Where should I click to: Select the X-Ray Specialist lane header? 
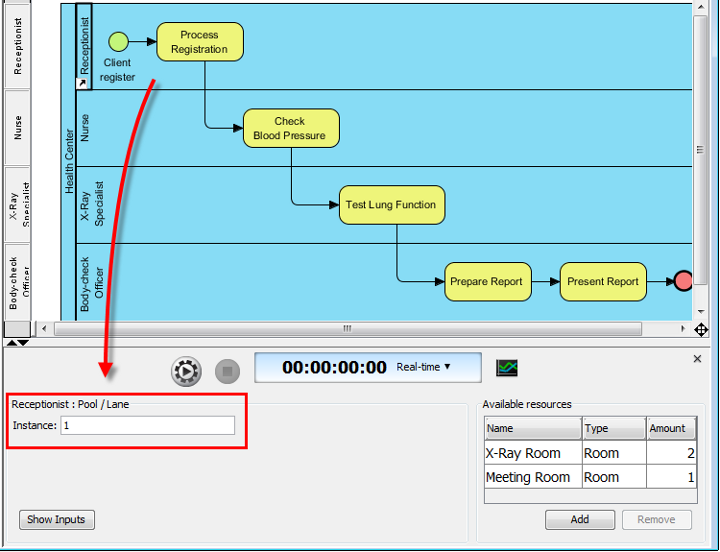point(92,204)
